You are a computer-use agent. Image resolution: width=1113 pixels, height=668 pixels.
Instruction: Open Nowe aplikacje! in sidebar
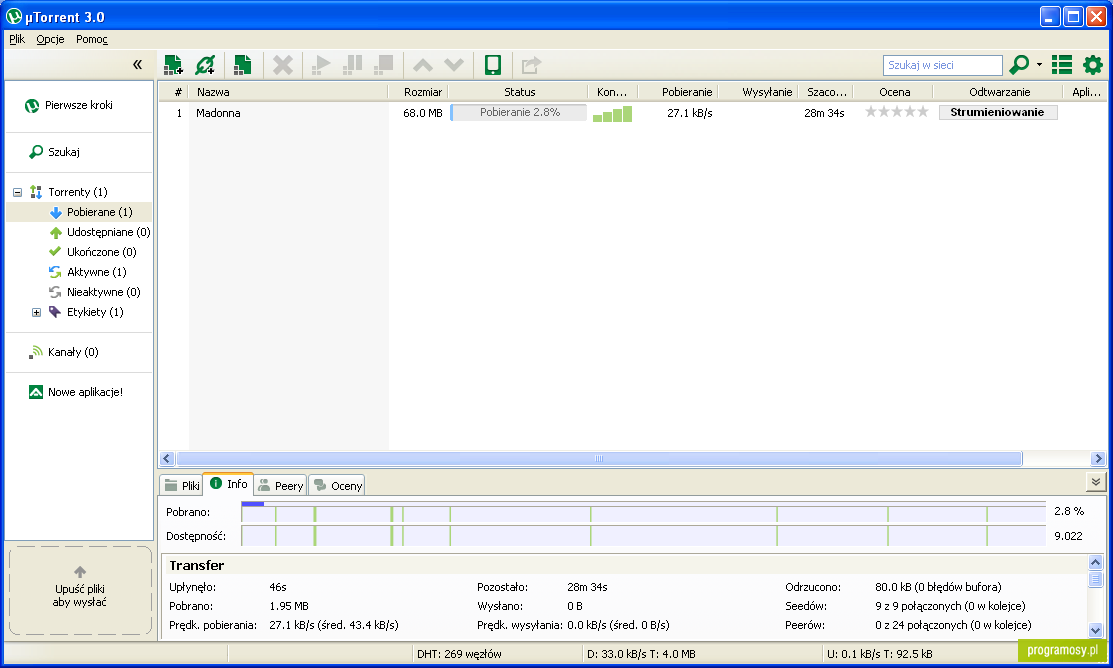pyautogui.click(x=84, y=392)
